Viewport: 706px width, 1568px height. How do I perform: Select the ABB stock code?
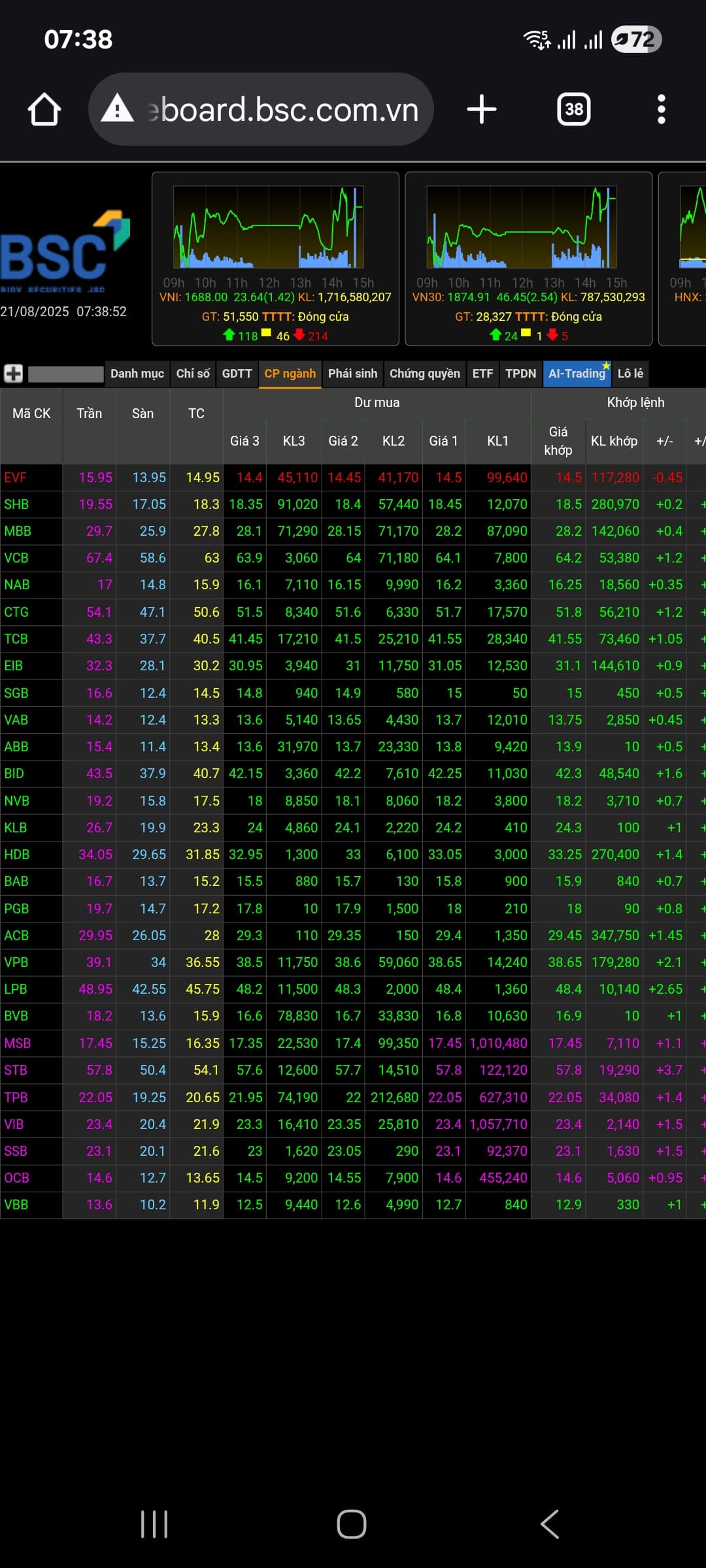tap(16, 747)
